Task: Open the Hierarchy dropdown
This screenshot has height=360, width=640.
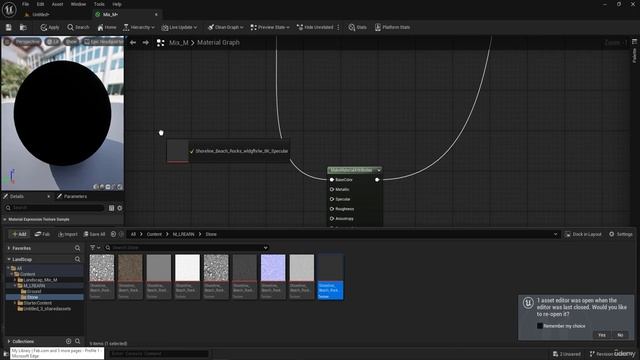Action: (139, 27)
